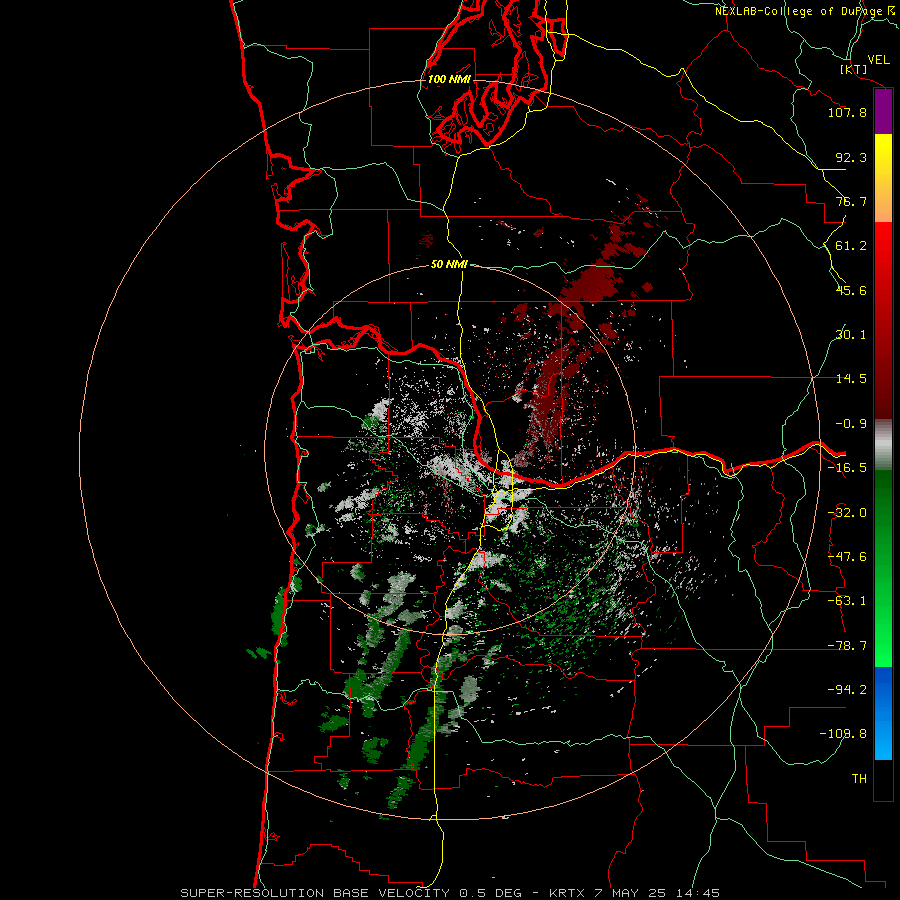The width and height of the screenshot is (900, 900).
Task: Click the -63.1 velocity scale value
Action: pyautogui.click(x=847, y=601)
